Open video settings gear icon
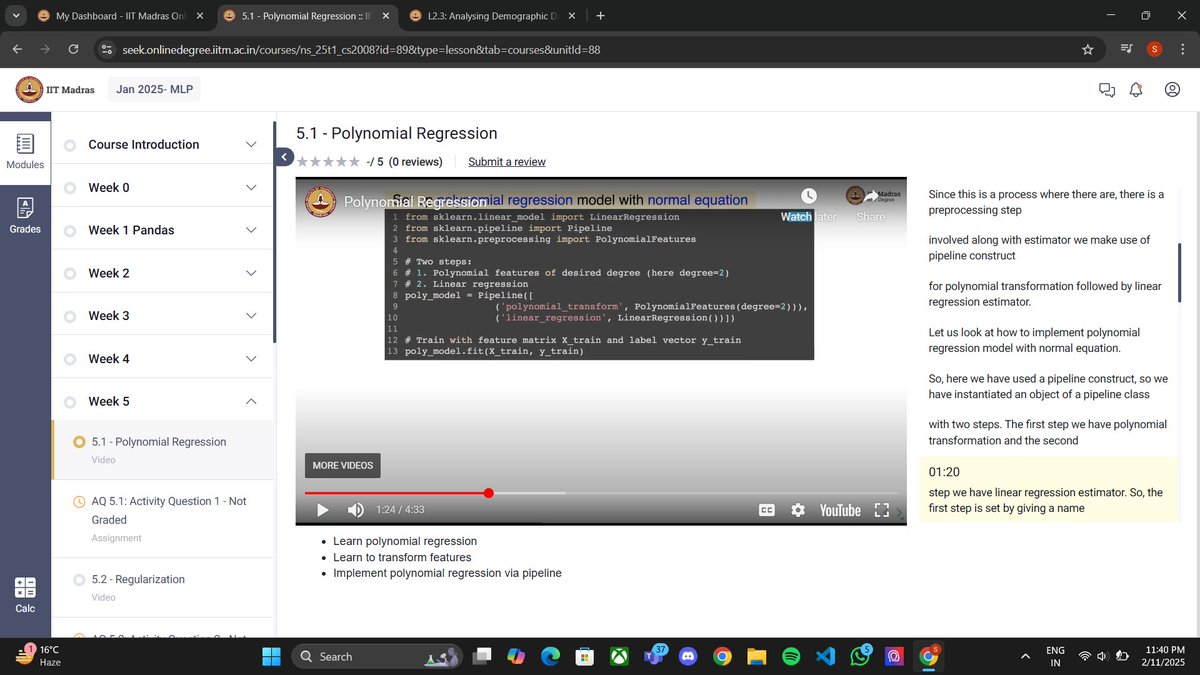Viewport: 1200px width, 675px height. (798, 510)
